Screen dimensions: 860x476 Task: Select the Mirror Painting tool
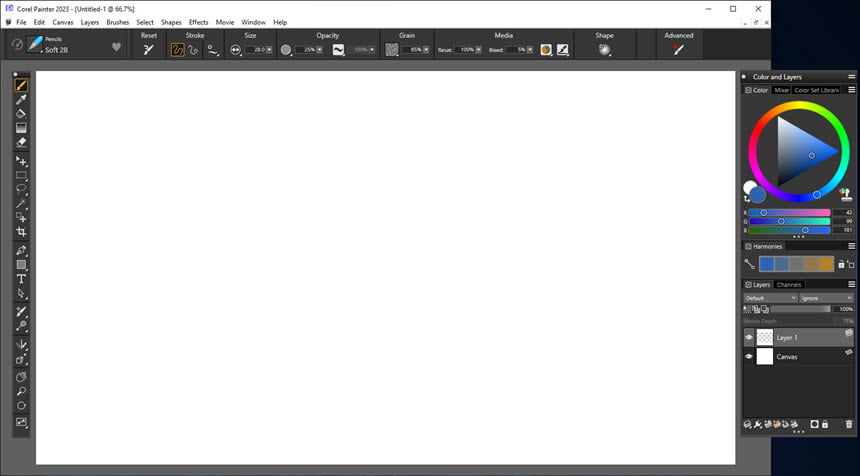click(x=21, y=345)
